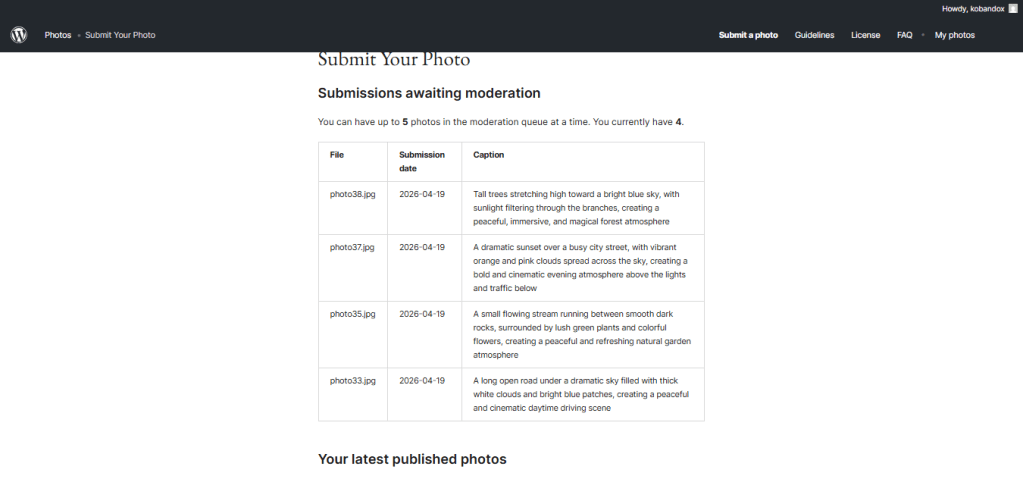The height and width of the screenshot is (479, 1023).
Task: Click the Submission date column header
Action: point(421,161)
